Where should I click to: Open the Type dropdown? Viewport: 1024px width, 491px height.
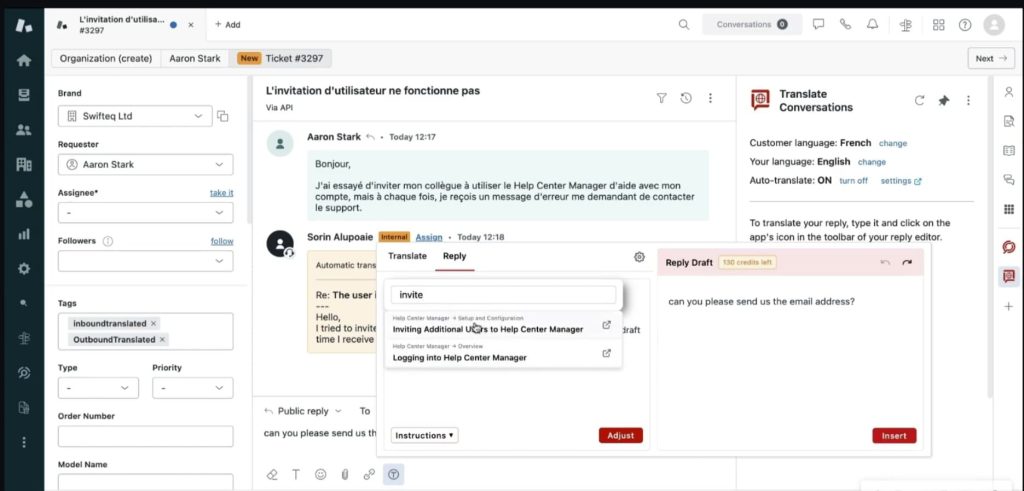click(98, 388)
